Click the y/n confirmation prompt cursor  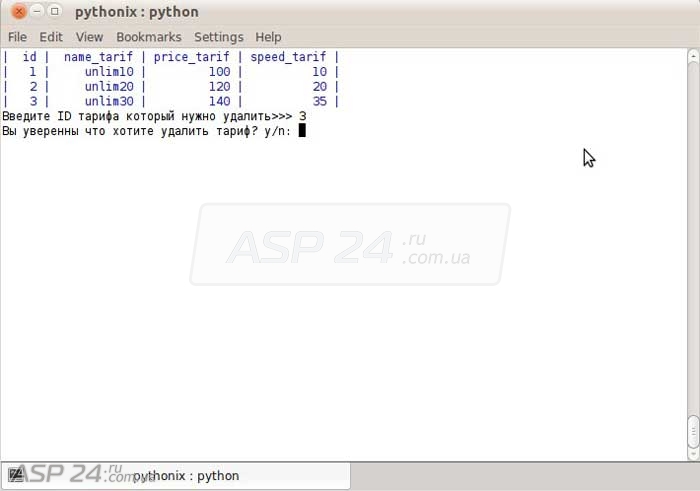[301, 130]
